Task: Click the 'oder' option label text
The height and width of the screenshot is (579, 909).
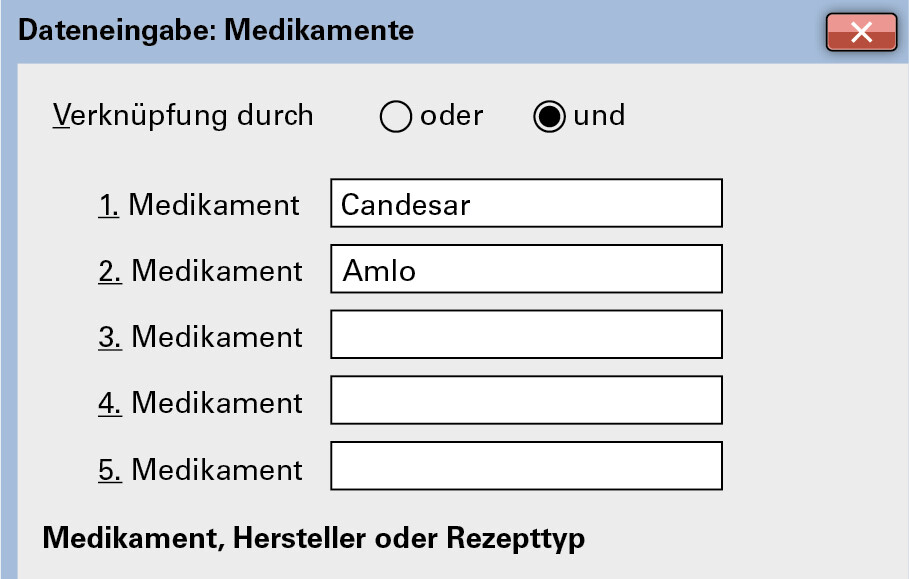Action: (x=452, y=116)
